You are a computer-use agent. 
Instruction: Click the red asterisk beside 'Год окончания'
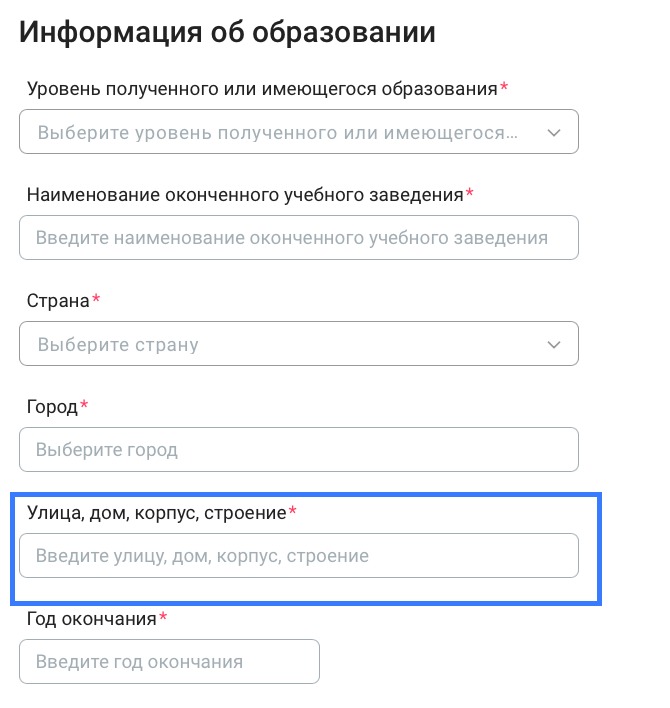[163, 617]
